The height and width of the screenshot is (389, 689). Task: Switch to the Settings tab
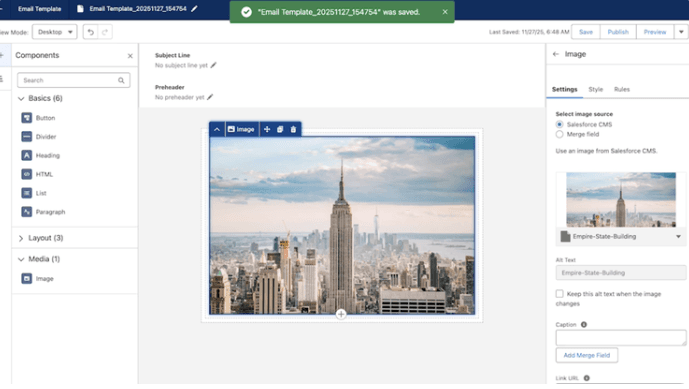[x=565, y=89]
